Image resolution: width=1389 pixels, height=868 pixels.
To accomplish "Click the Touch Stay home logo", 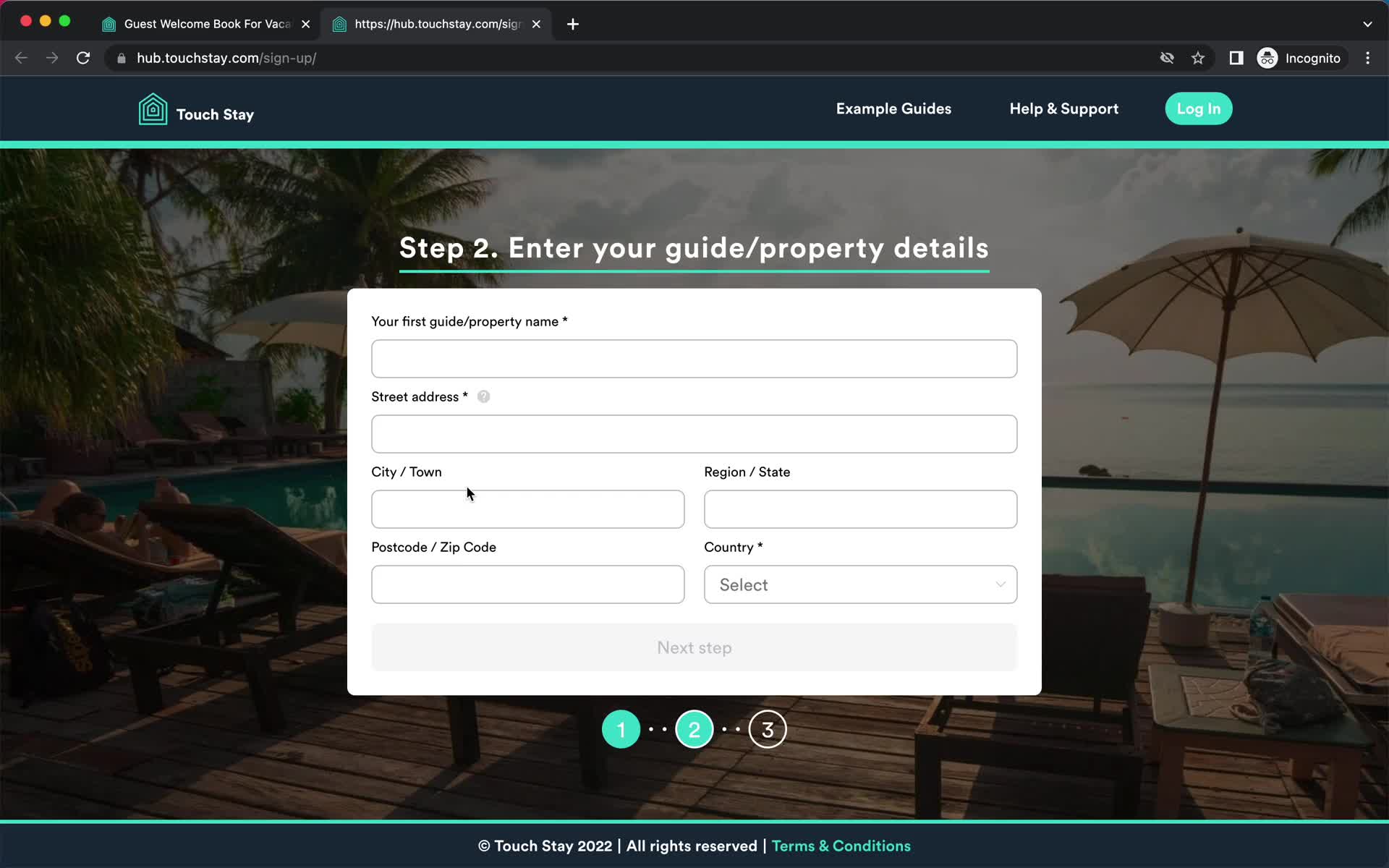I will point(195,109).
